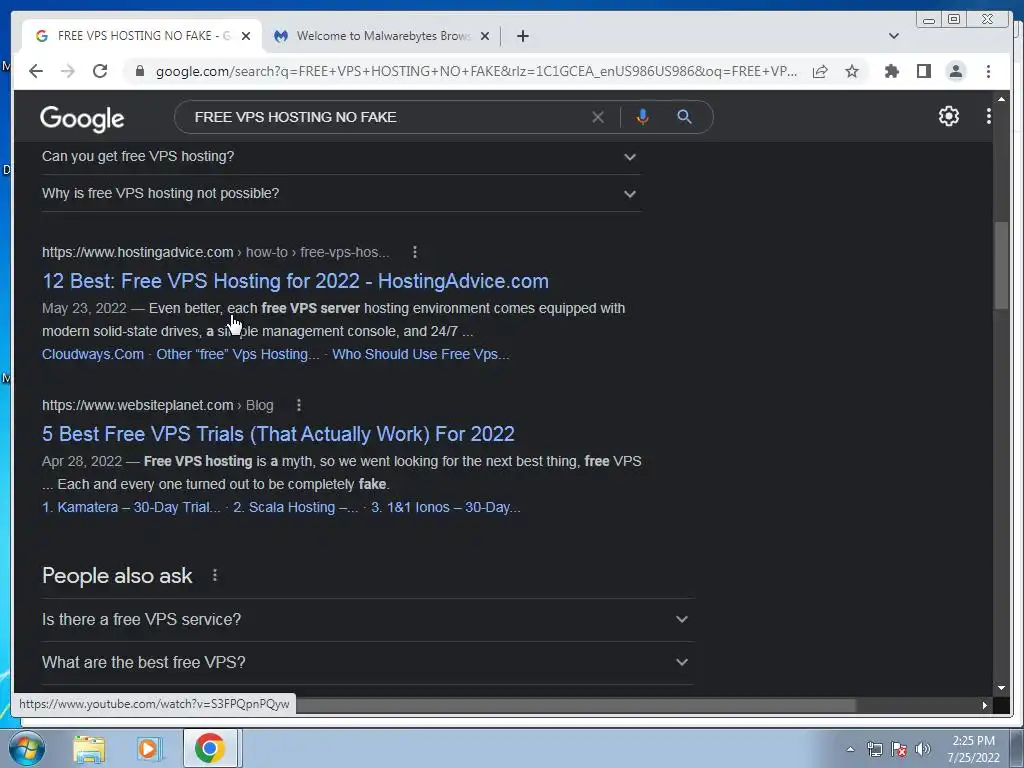1024x768 pixels.
Task: Open '2. Scala Hosting' sitelink
Action: click(296, 507)
